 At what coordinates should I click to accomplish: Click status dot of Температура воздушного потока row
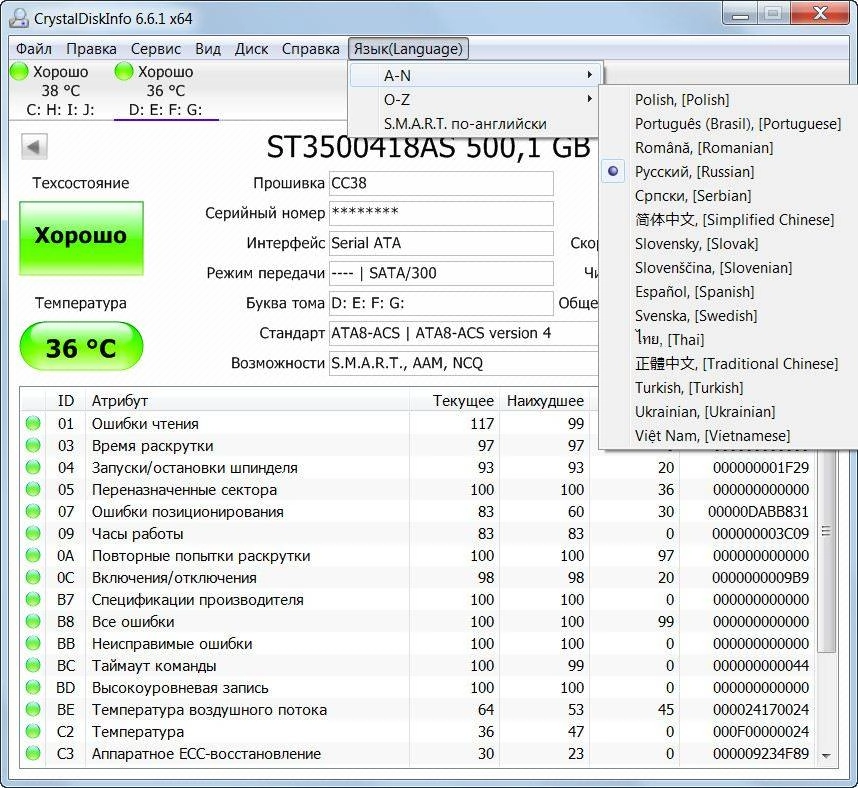[33, 709]
